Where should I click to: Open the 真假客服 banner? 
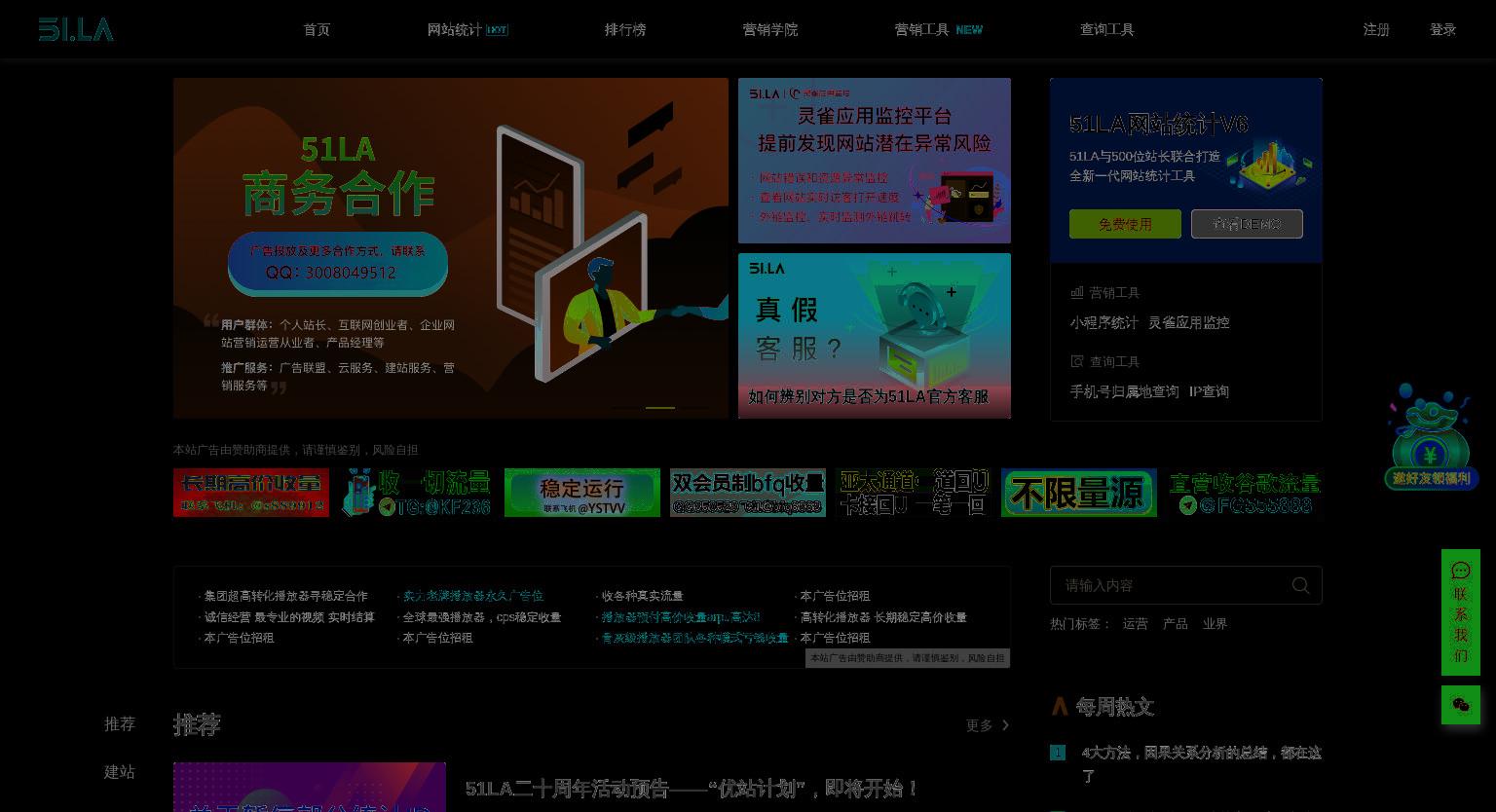(875, 336)
